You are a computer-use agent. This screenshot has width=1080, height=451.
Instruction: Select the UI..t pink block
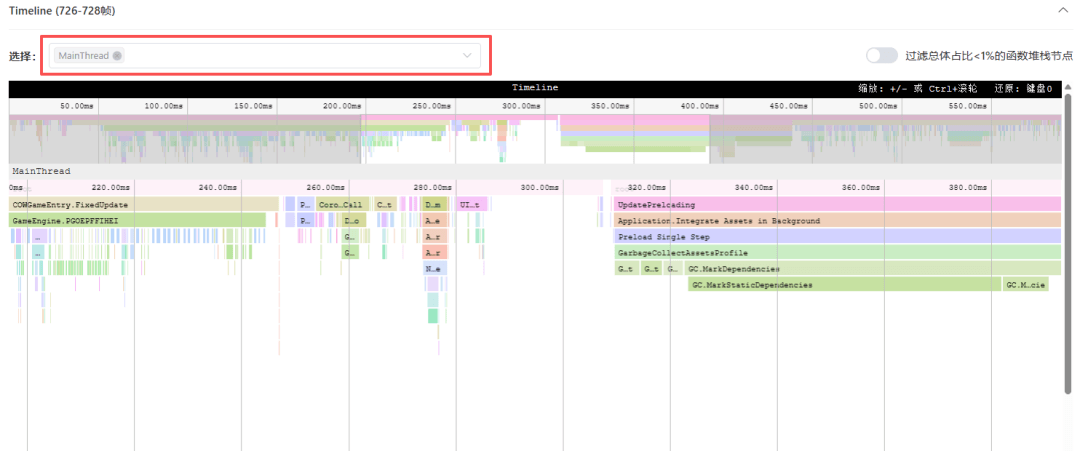click(472, 204)
